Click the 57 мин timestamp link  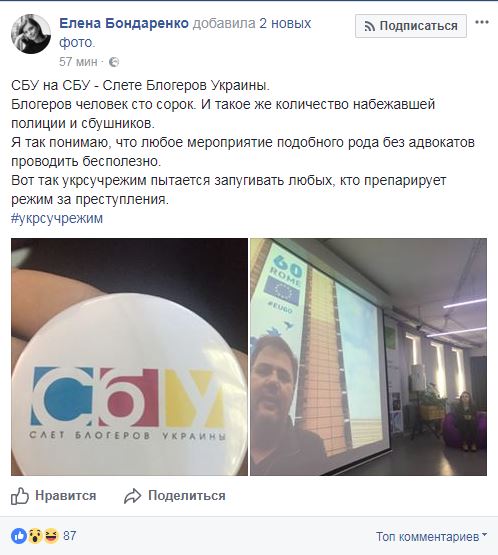(x=78, y=62)
